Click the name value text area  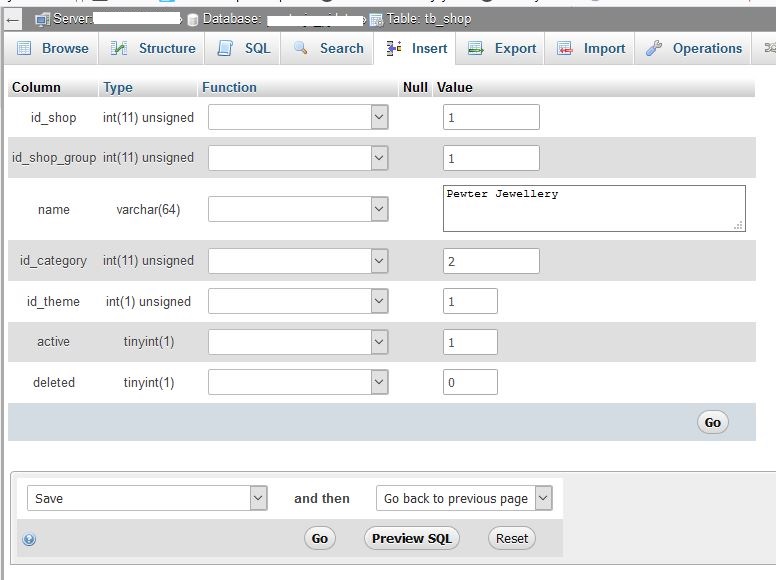593,208
